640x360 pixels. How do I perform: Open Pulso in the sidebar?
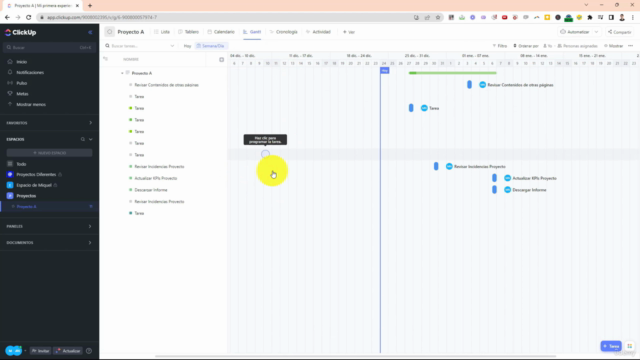point(22,83)
